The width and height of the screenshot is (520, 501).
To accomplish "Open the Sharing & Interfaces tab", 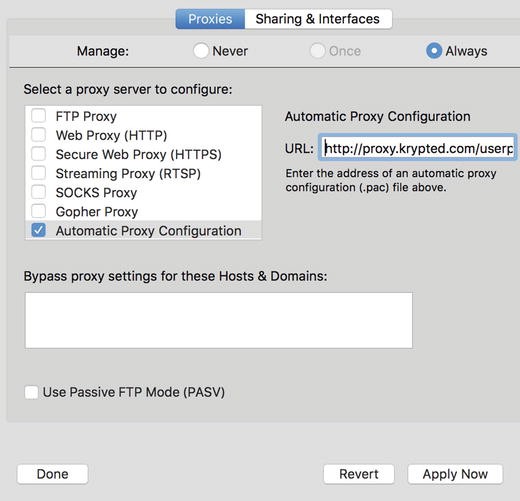I will click(x=318, y=19).
